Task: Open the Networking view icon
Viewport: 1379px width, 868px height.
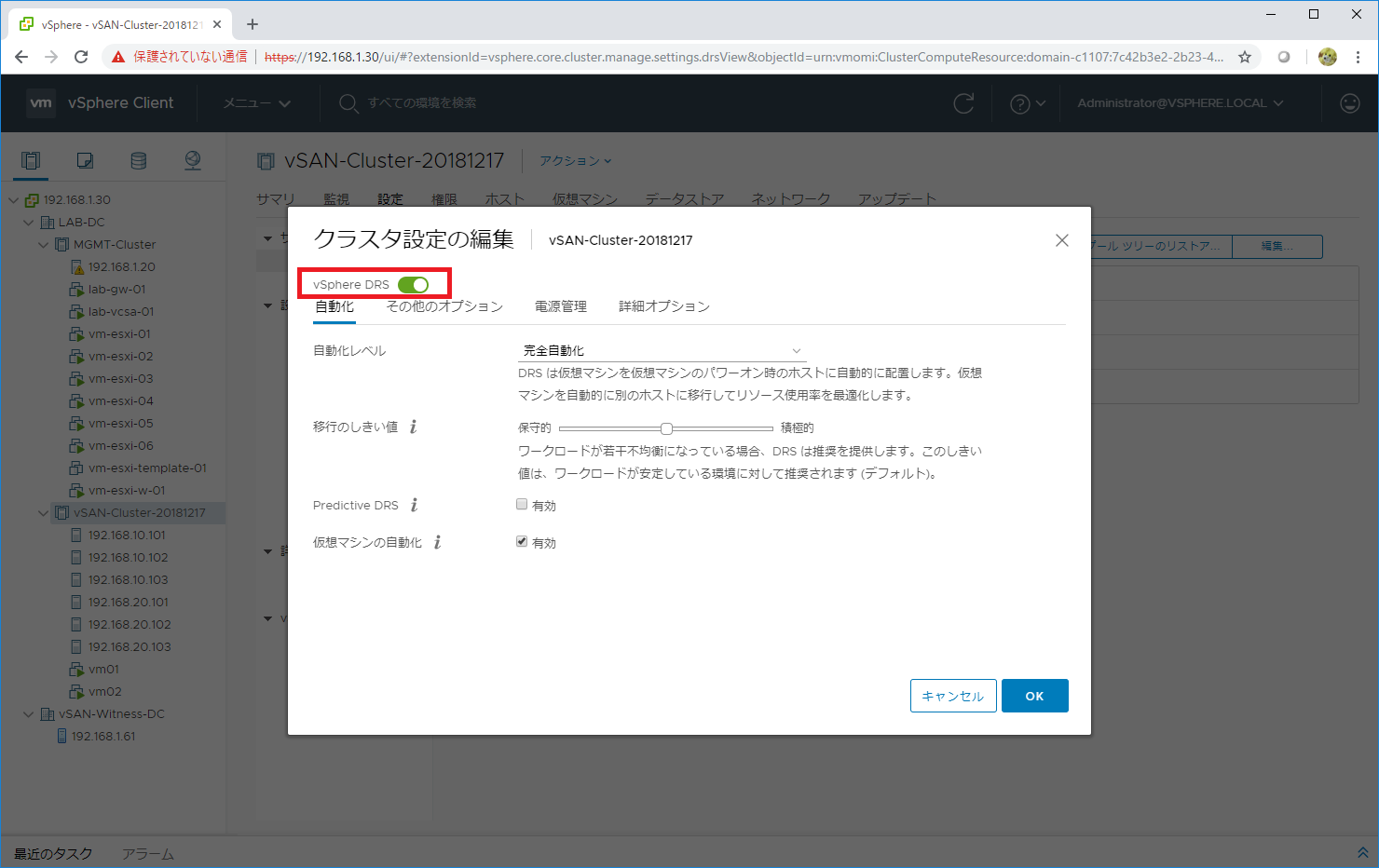Action: coord(193,160)
